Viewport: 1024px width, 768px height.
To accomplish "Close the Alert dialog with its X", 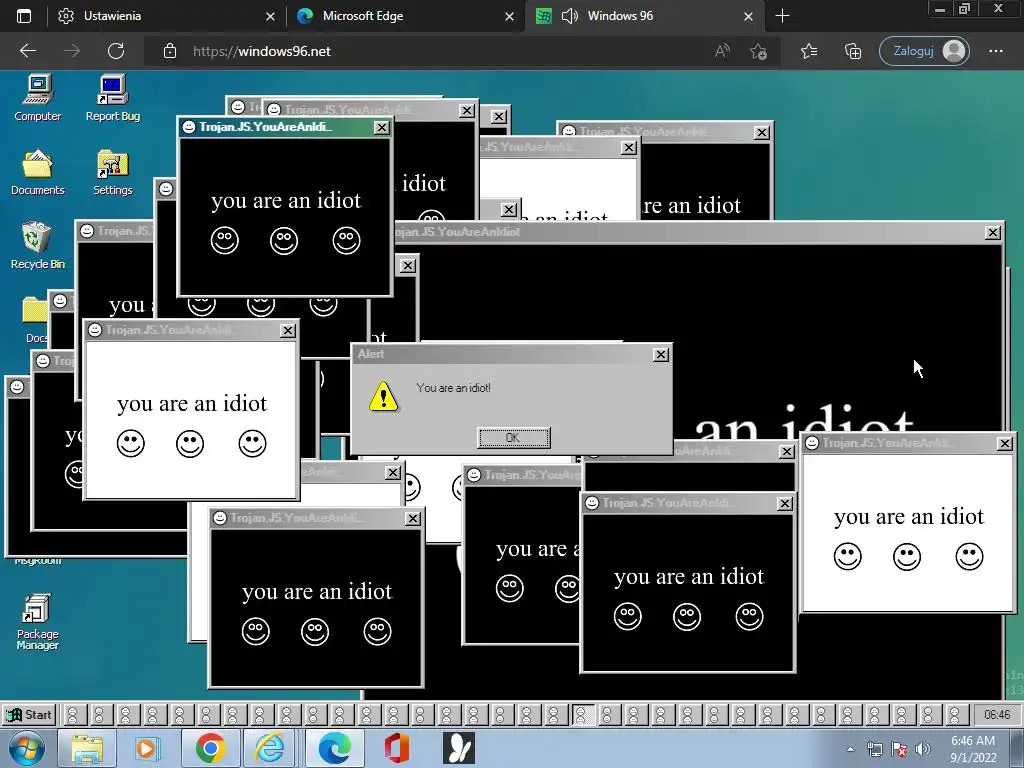I will pos(660,354).
